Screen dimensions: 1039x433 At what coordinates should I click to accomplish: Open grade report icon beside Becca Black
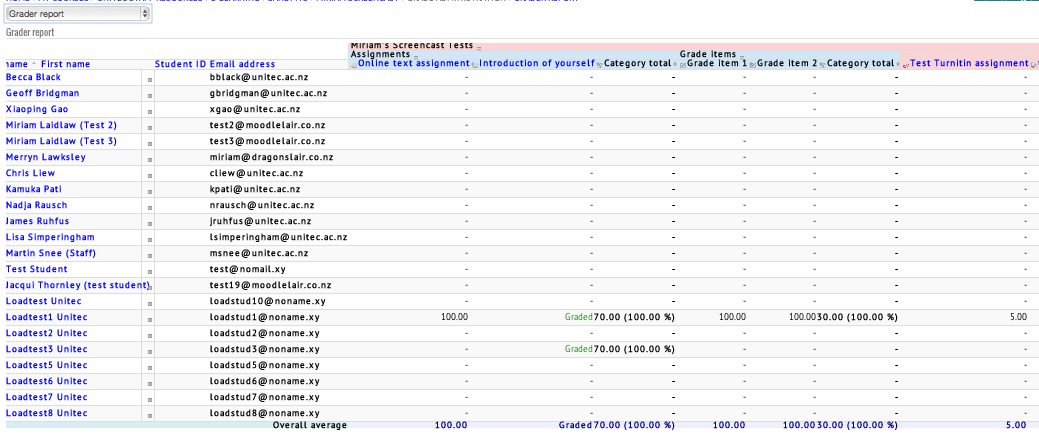point(150,78)
